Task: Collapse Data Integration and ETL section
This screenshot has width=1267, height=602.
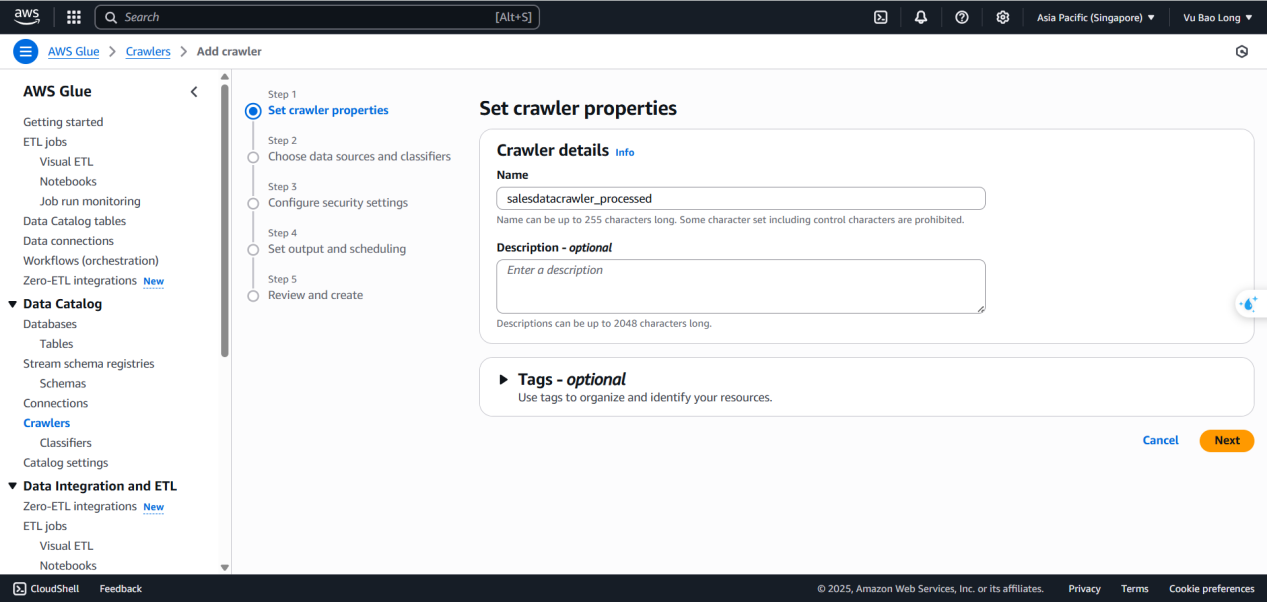Action: [x=12, y=486]
